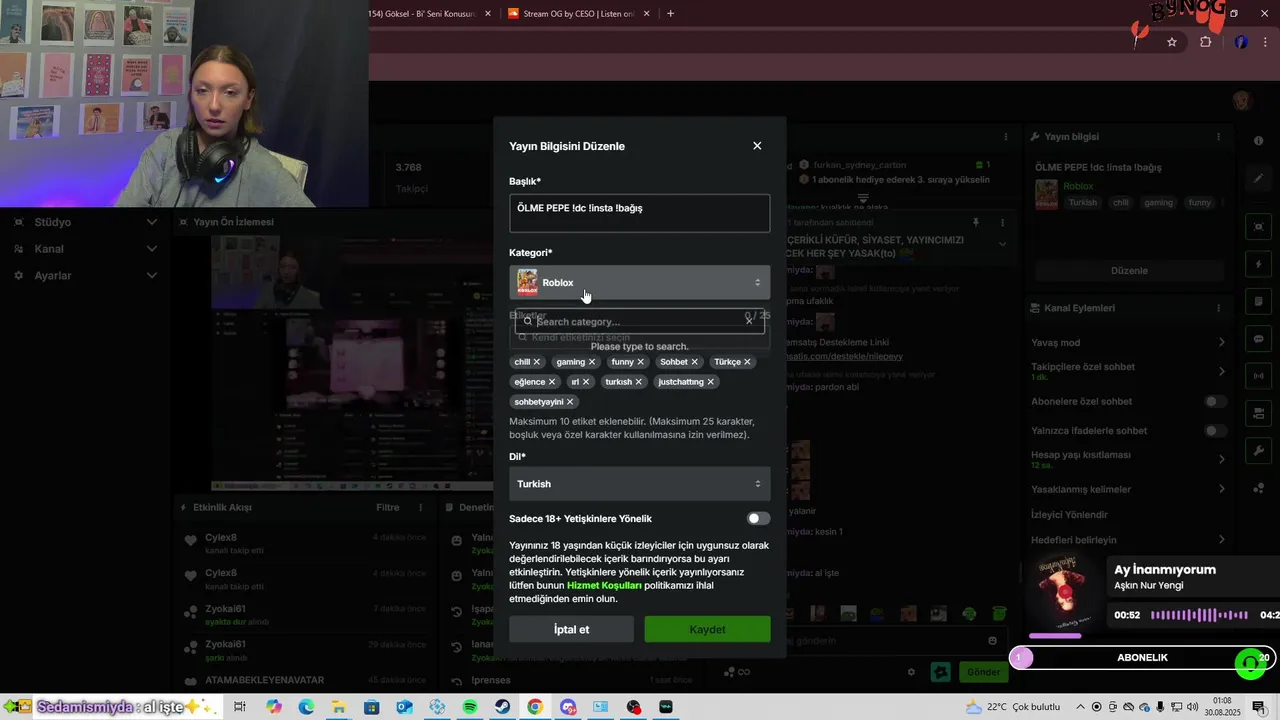Click the pencil edit icon in right rail
Image resolution: width=1280 pixels, height=720 pixels.
pos(1259,179)
